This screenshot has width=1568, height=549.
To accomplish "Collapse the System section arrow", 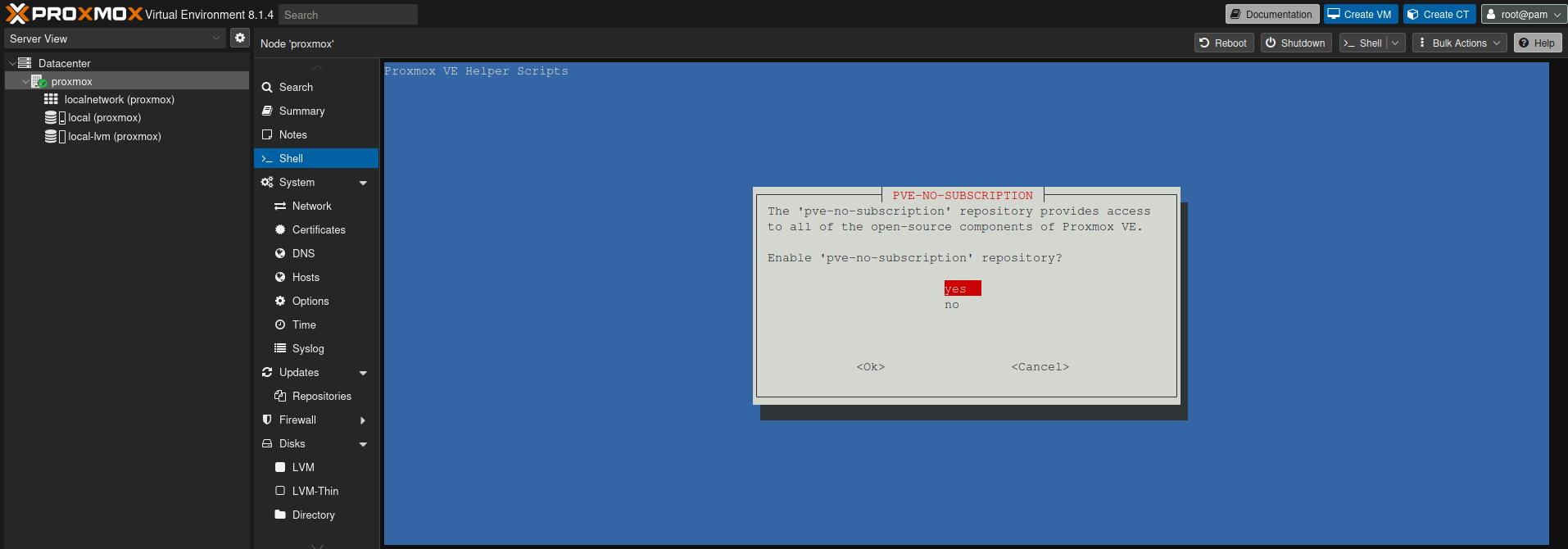I will (363, 183).
